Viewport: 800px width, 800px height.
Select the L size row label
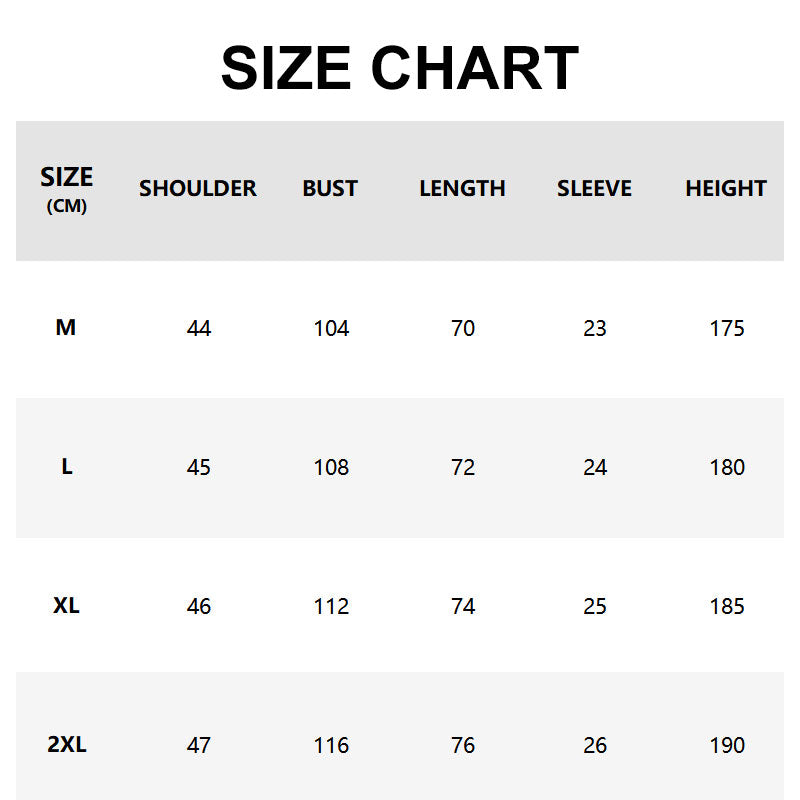[x=67, y=466]
